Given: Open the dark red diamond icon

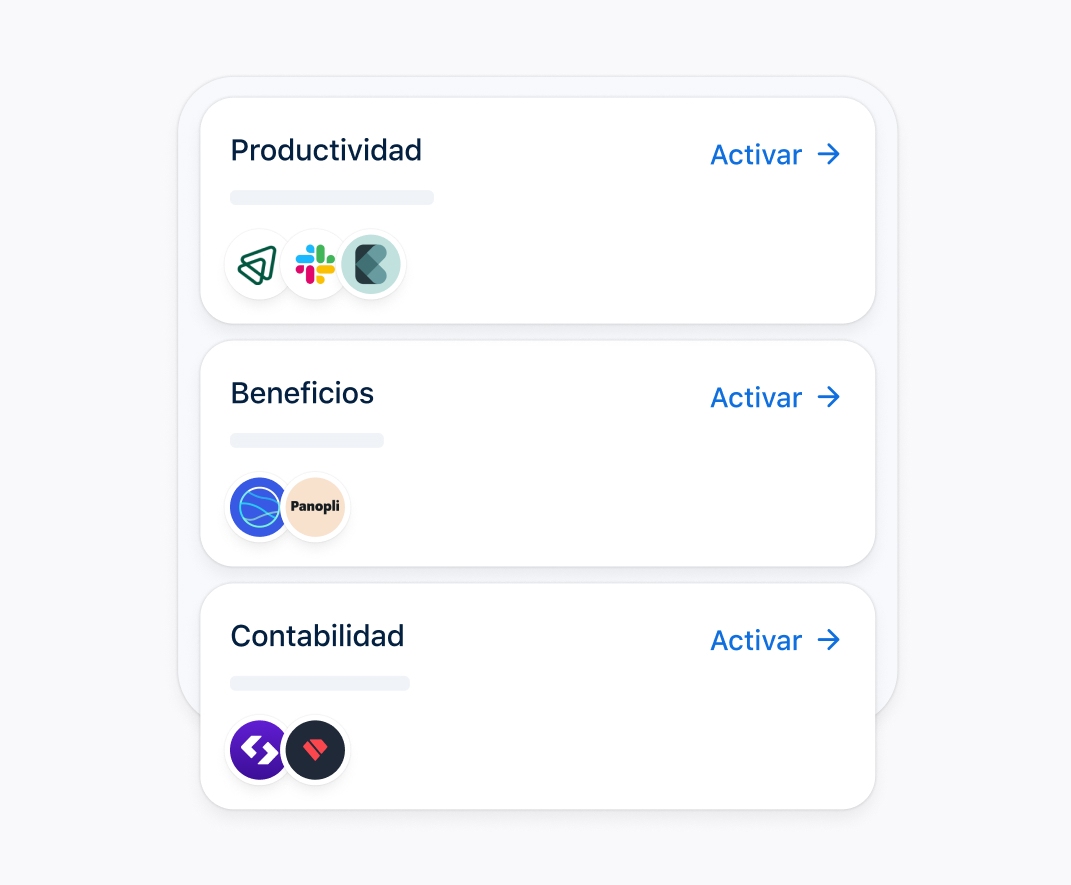Looking at the screenshot, I should point(315,750).
